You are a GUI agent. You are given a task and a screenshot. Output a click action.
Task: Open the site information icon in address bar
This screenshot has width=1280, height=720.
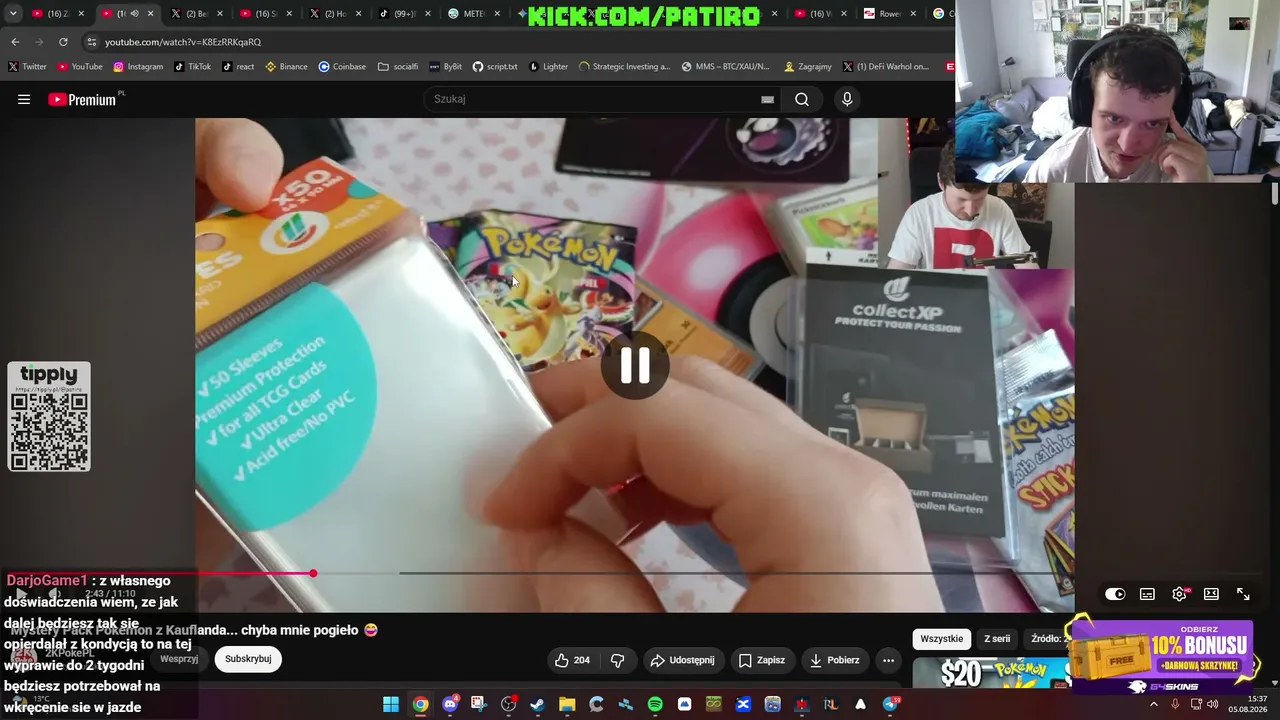[92, 42]
